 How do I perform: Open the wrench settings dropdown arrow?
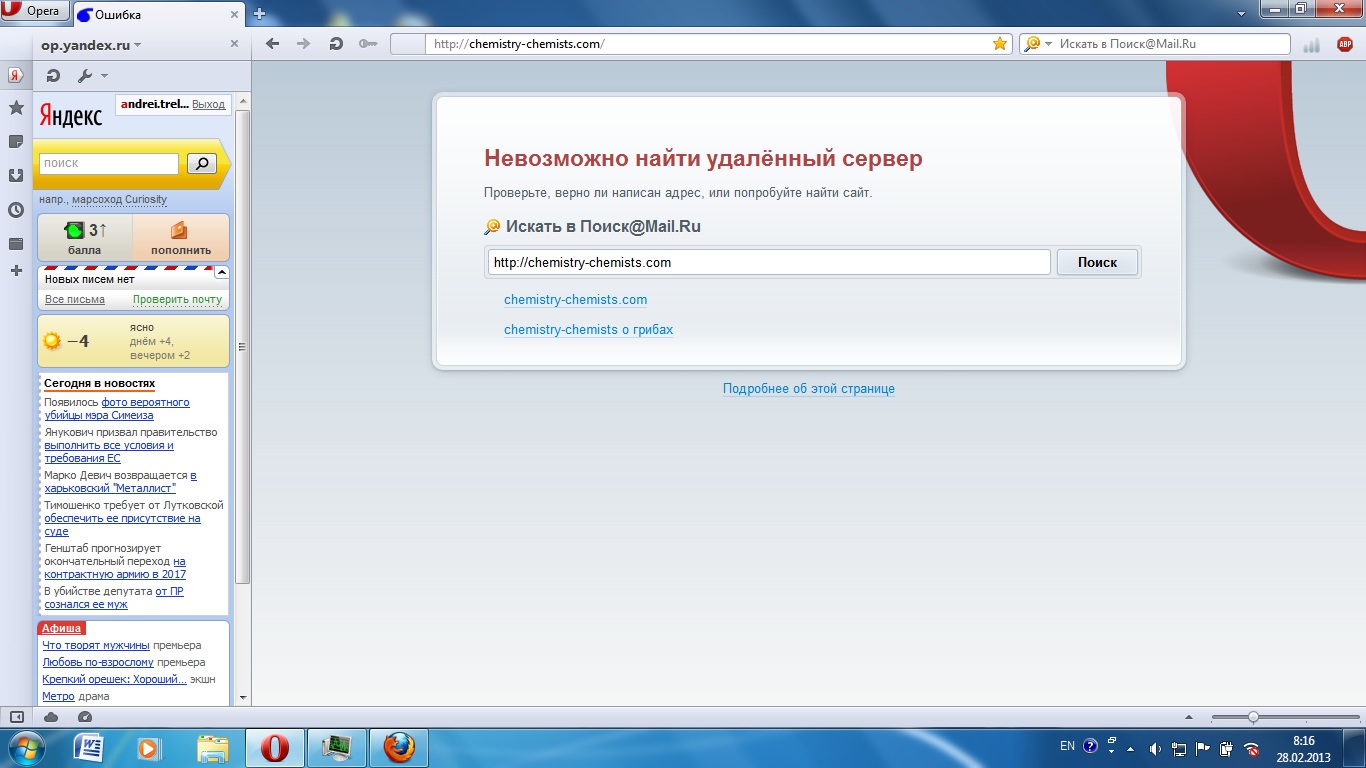105,76
